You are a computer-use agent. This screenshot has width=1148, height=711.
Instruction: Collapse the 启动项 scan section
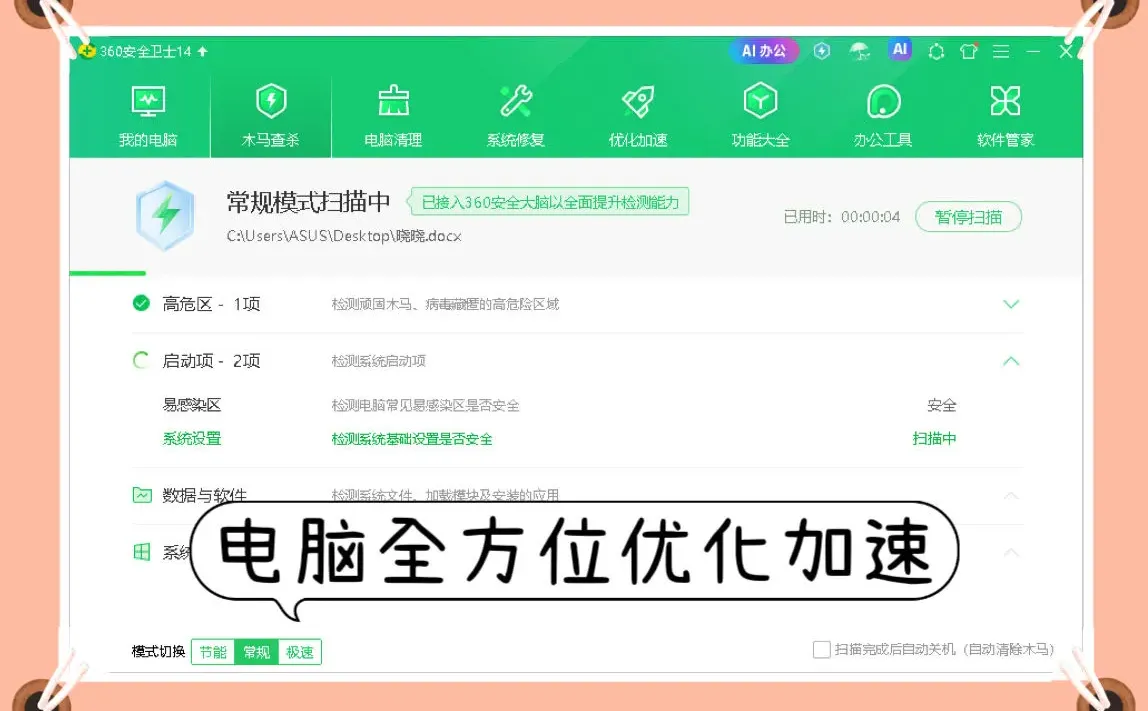coord(1010,361)
